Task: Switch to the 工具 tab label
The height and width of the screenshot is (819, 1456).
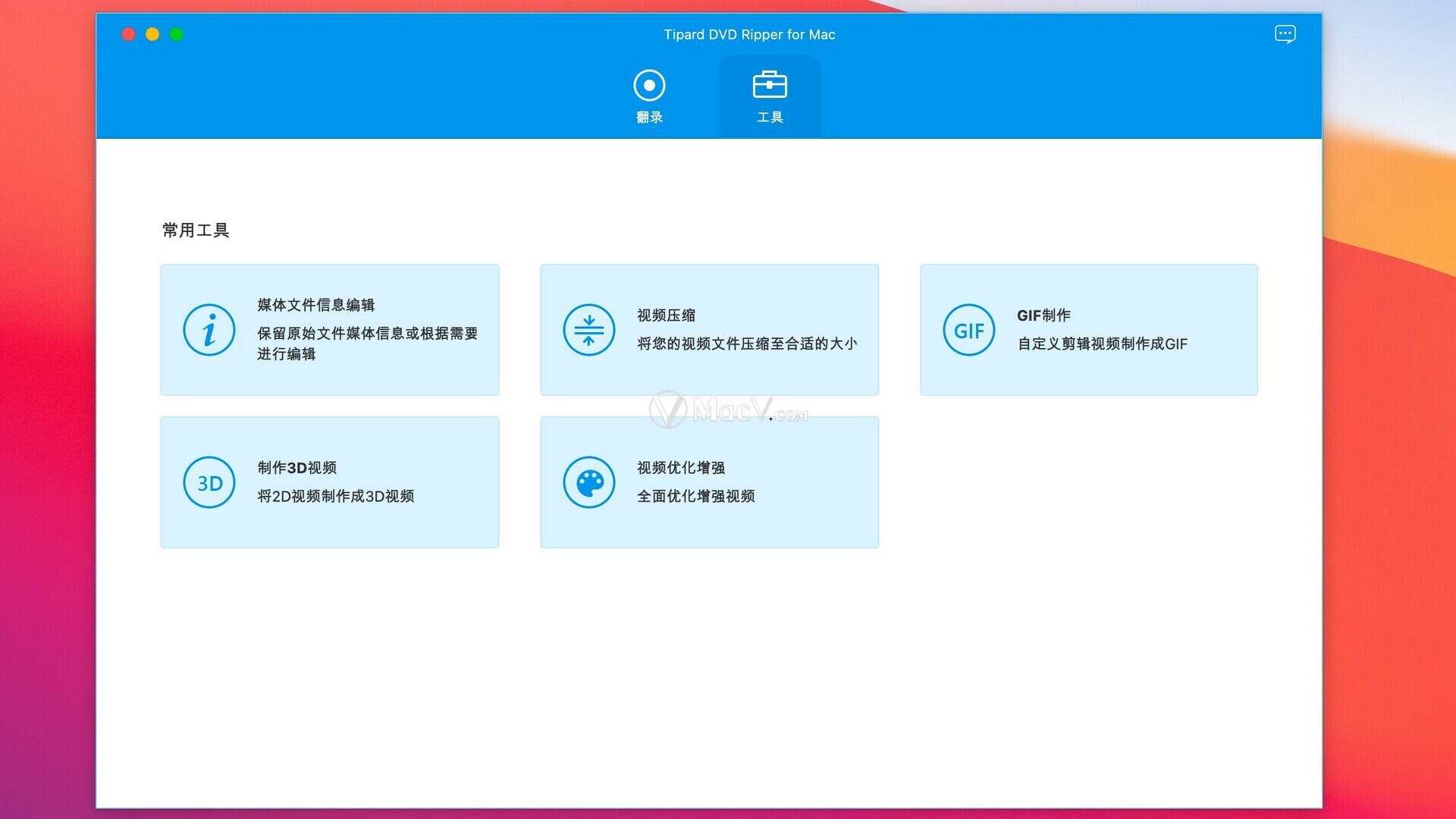Action: (770, 118)
